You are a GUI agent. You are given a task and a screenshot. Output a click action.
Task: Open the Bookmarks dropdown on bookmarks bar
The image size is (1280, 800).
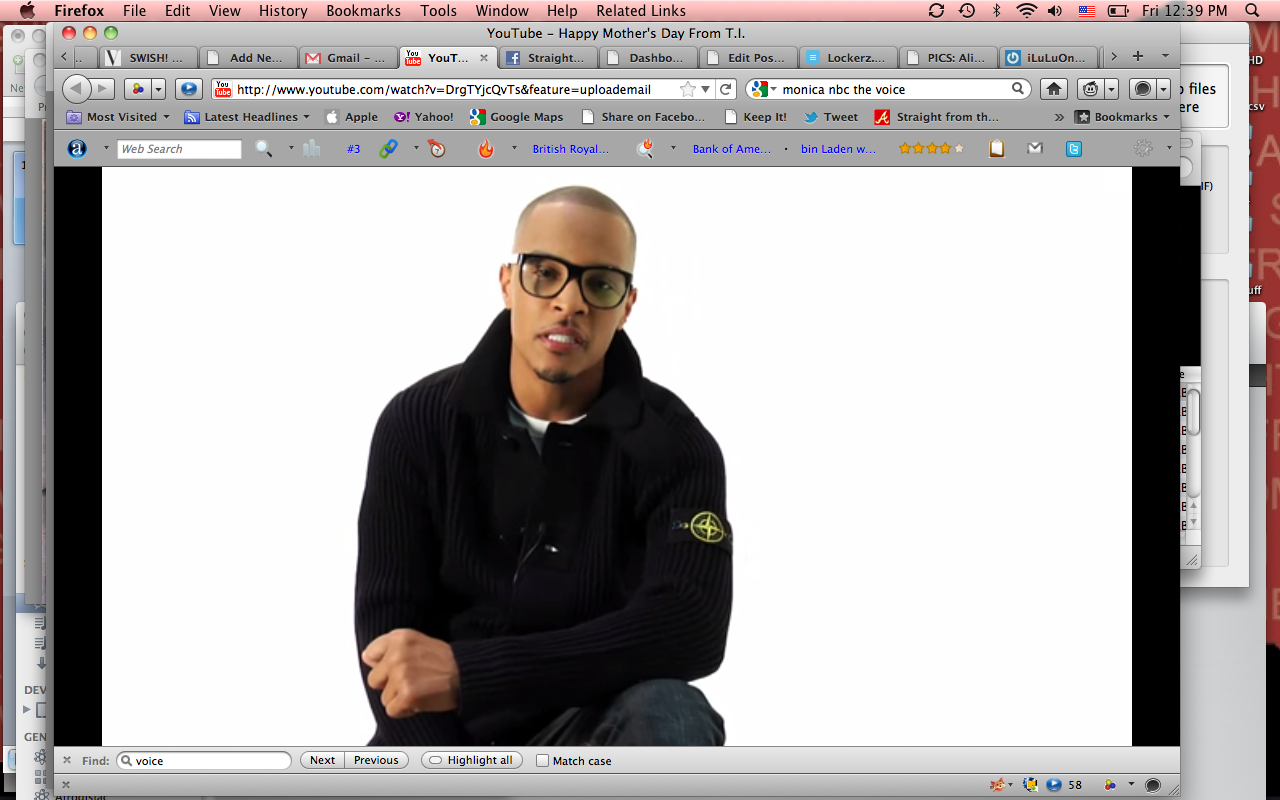pyautogui.click(x=1122, y=117)
